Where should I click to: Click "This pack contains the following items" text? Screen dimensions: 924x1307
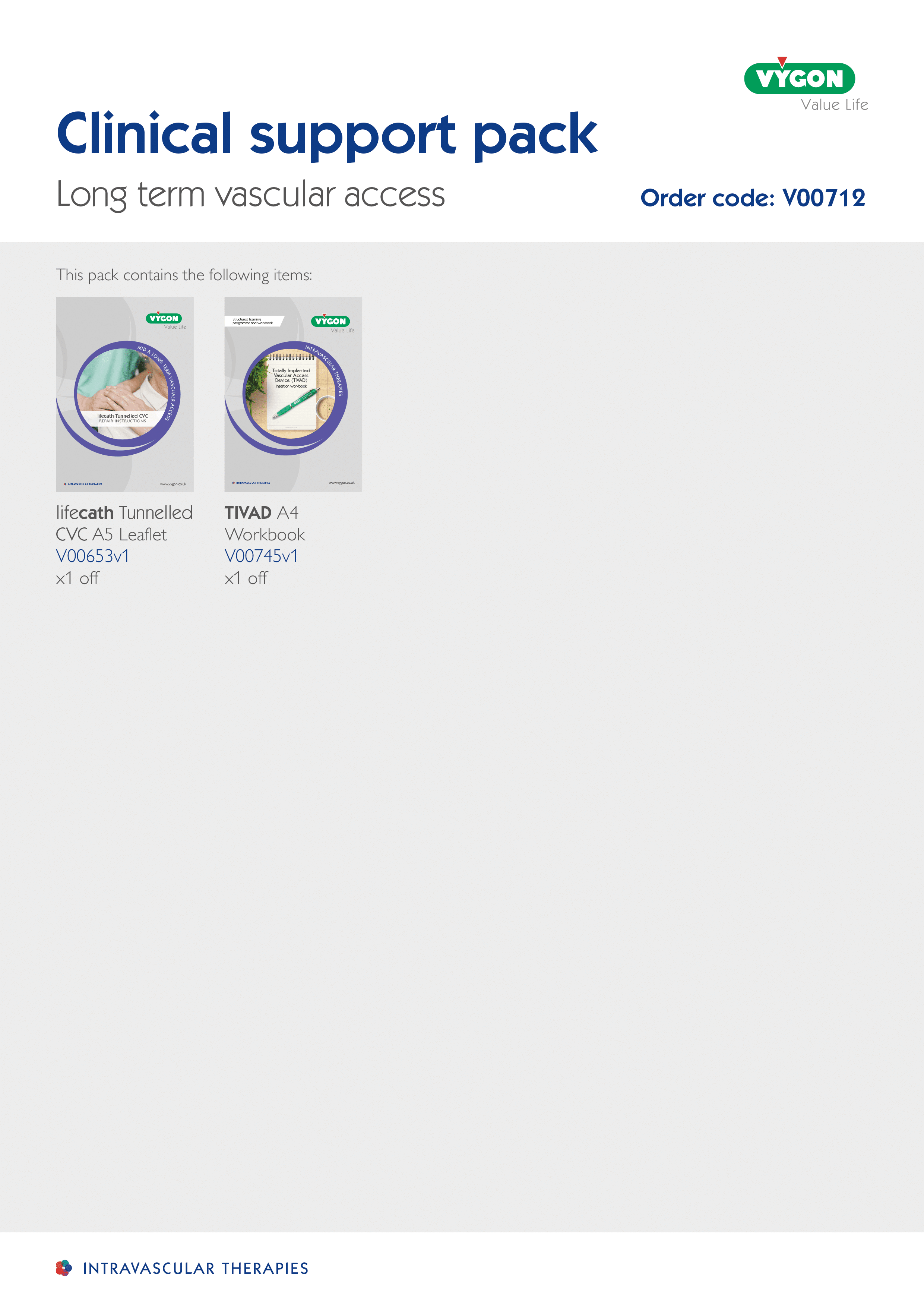pos(184,275)
